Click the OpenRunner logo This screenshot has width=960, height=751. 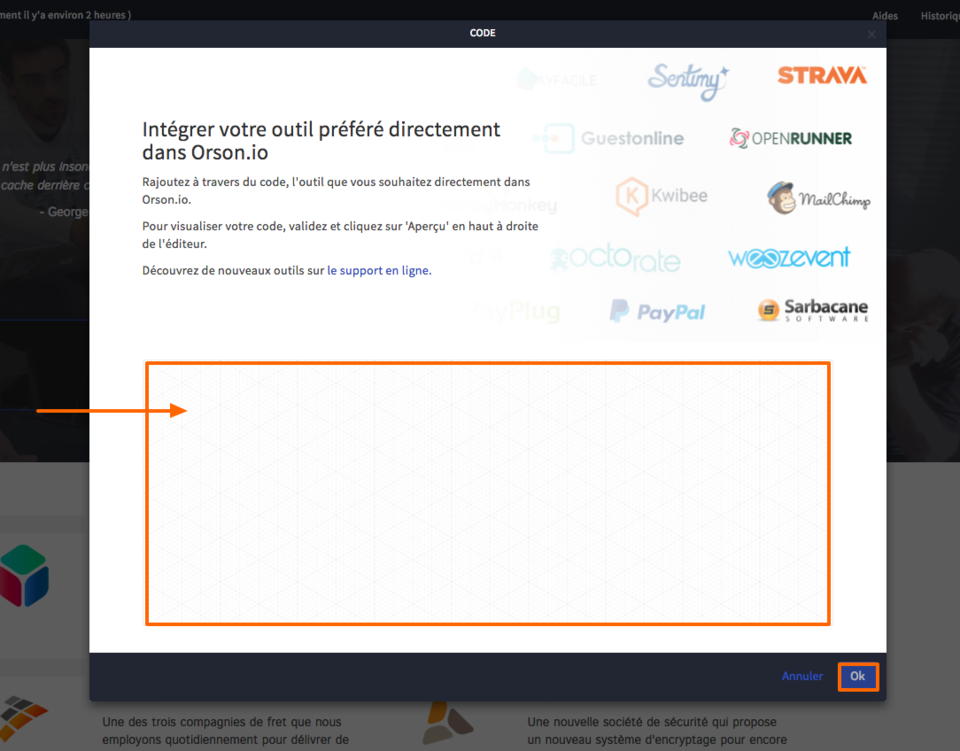pyautogui.click(x=790, y=138)
